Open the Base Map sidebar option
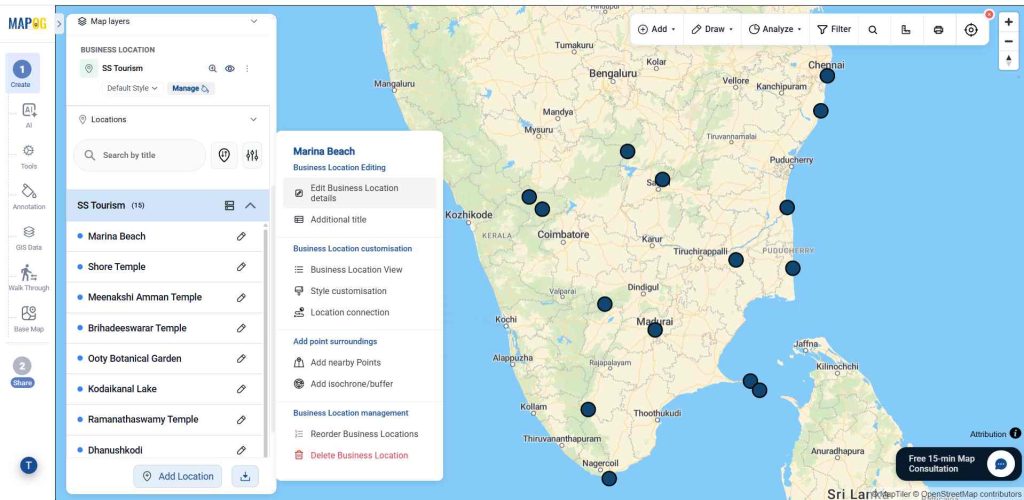 [29, 319]
